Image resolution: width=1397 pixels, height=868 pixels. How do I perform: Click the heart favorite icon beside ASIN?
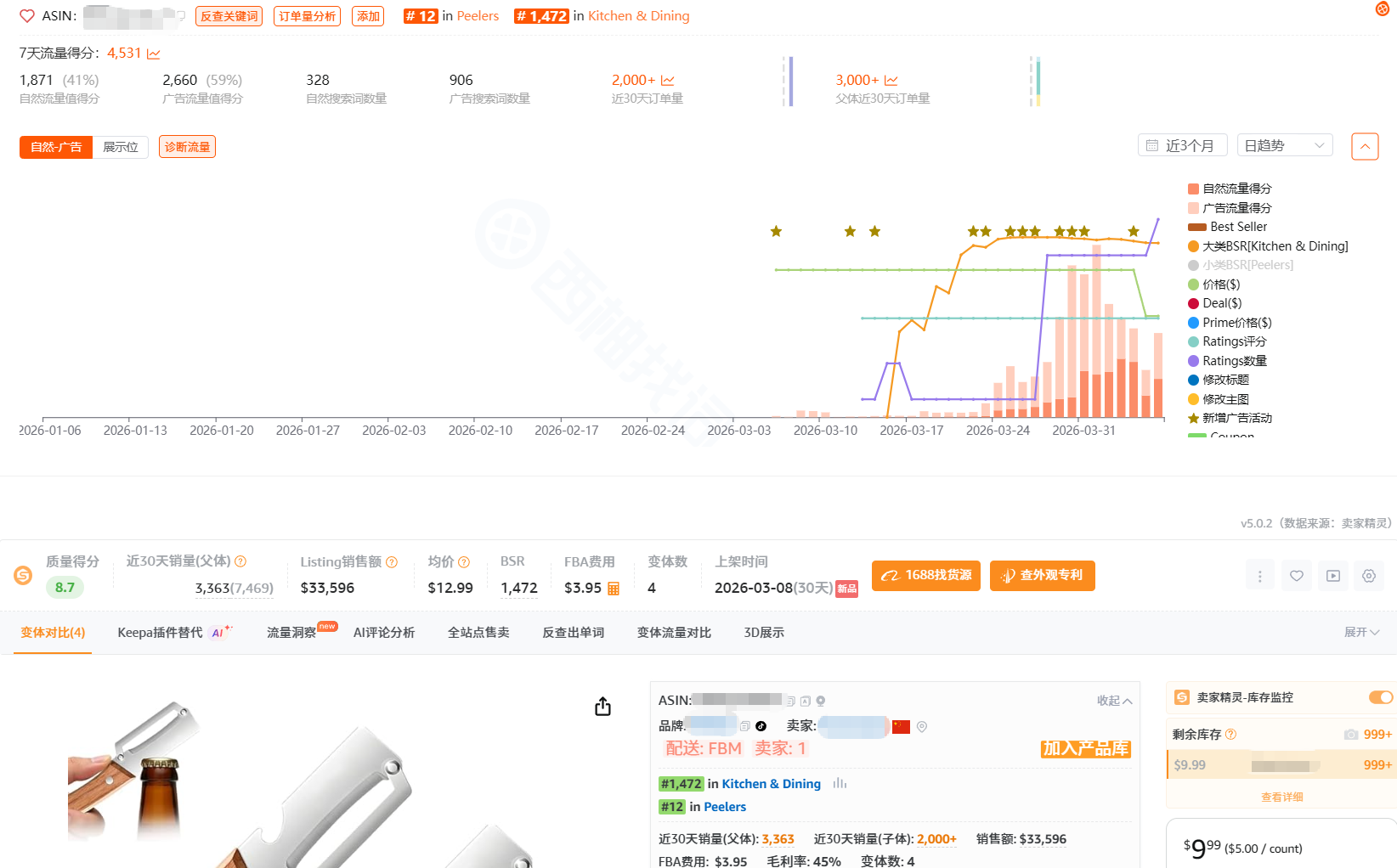click(27, 16)
